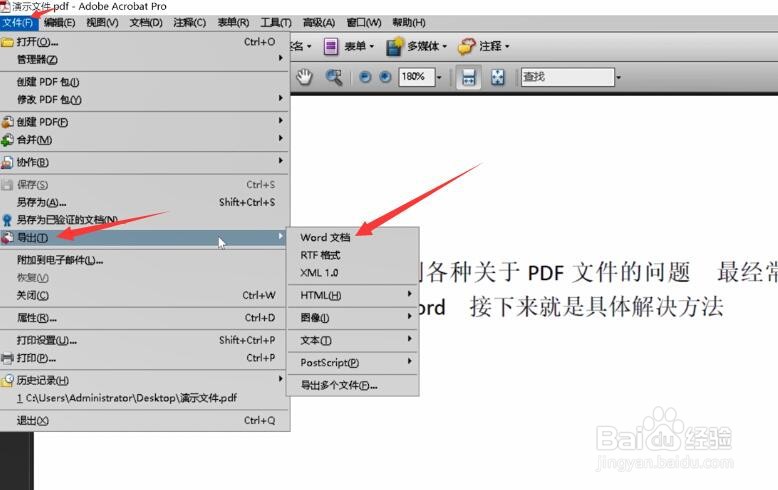Open the 查找 options dropdown arrow
Image resolution: width=778 pixels, height=490 pixels.
[618, 77]
